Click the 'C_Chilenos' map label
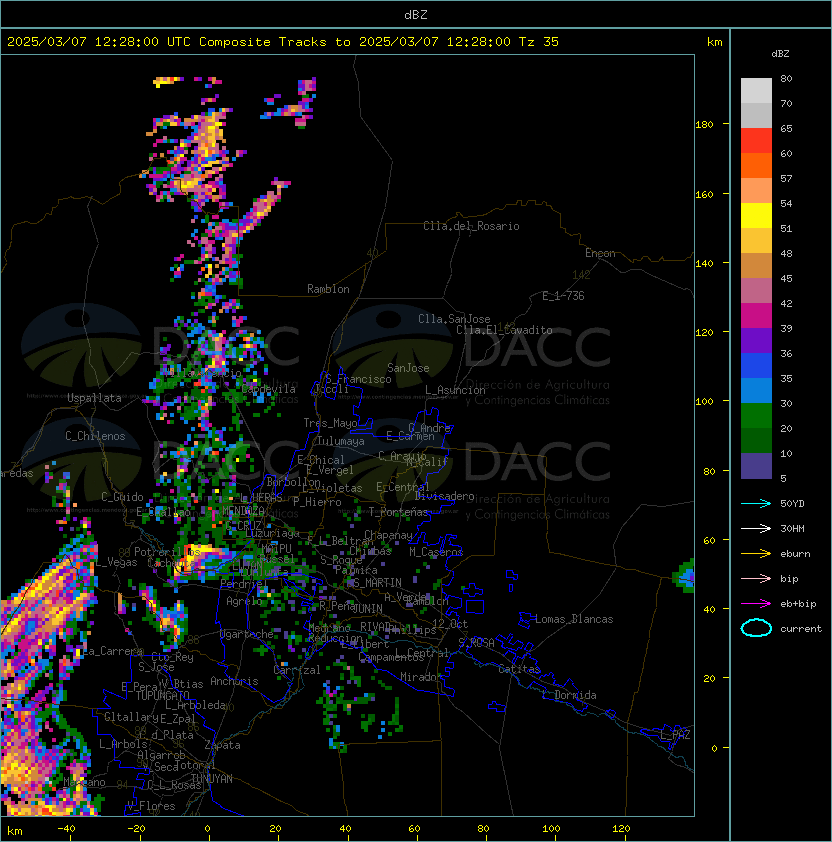This screenshot has height=842, width=832. 95,436
